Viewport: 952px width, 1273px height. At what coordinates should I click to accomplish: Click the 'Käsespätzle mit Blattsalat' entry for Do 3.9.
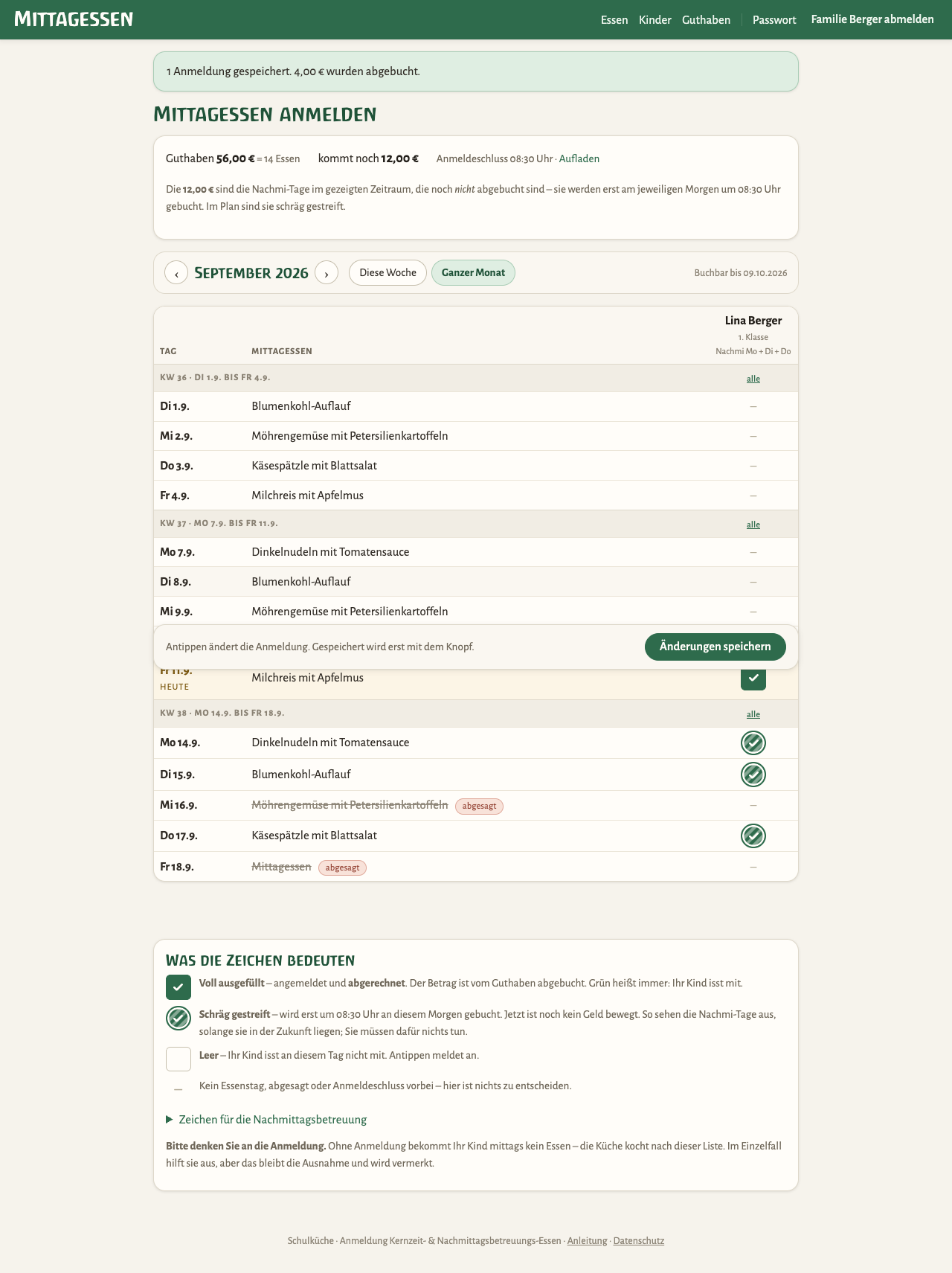(x=315, y=466)
